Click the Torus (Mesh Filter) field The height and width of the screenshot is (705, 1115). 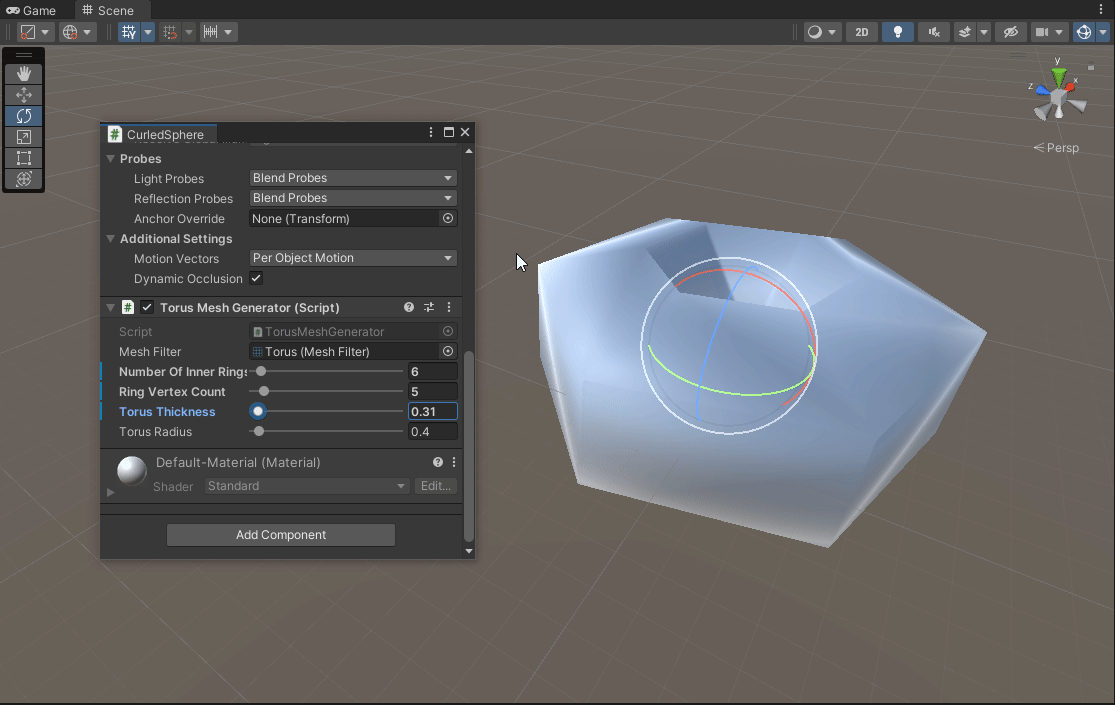pos(346,351)
